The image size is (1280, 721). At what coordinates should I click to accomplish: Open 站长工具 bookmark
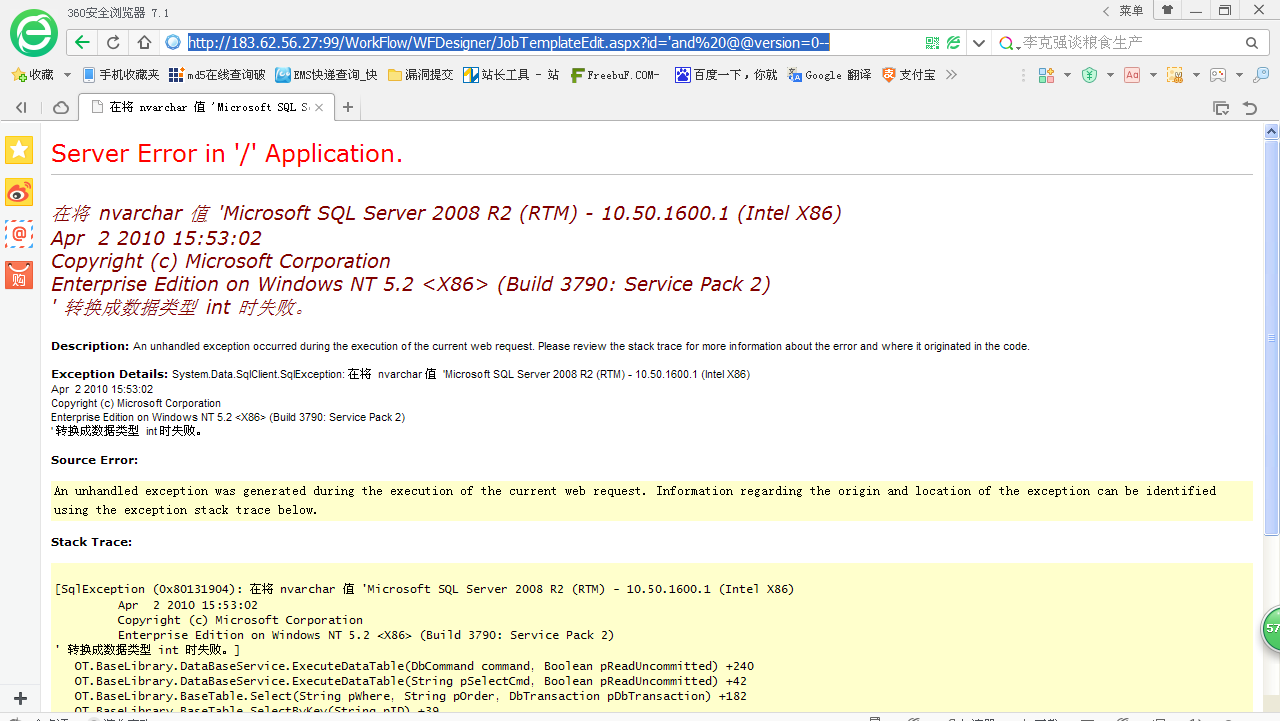click(x=511, y=75)
